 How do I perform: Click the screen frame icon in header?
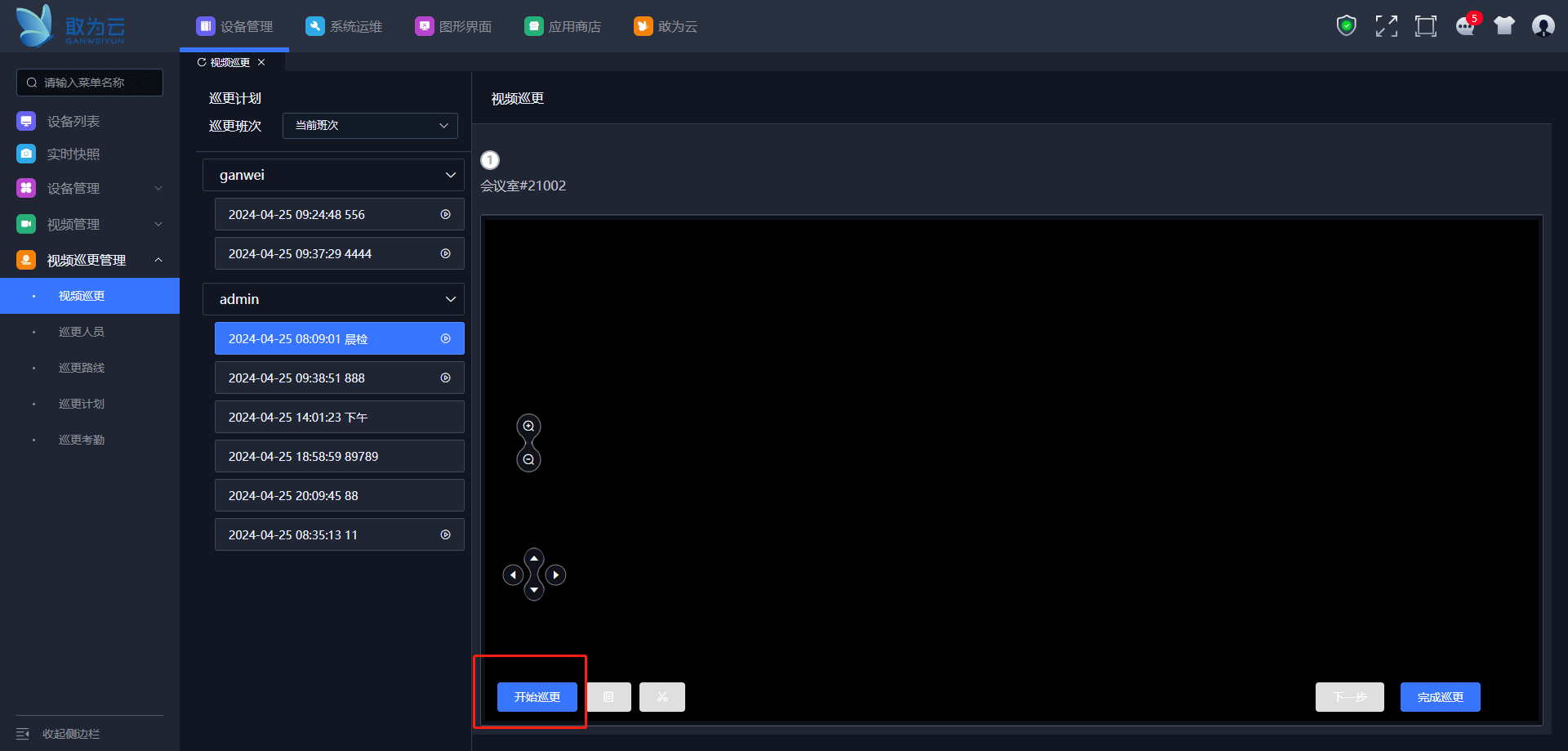pos(1426,26)
